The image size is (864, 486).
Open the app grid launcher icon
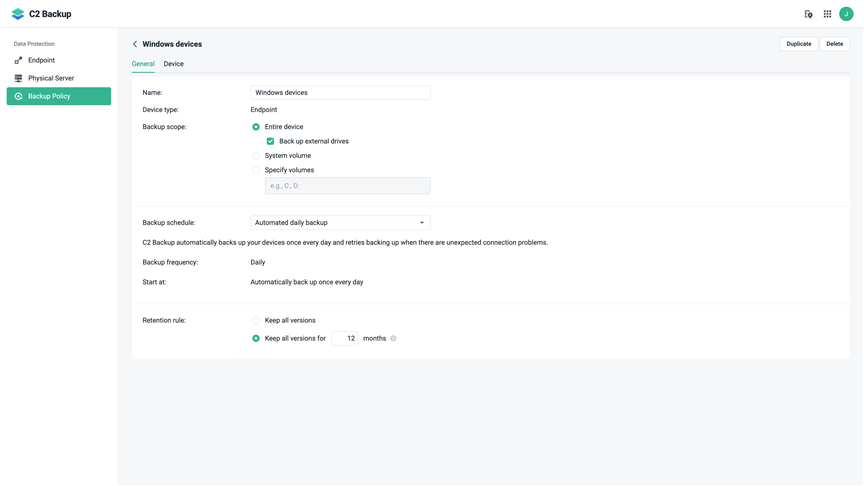tap(827, 14)
